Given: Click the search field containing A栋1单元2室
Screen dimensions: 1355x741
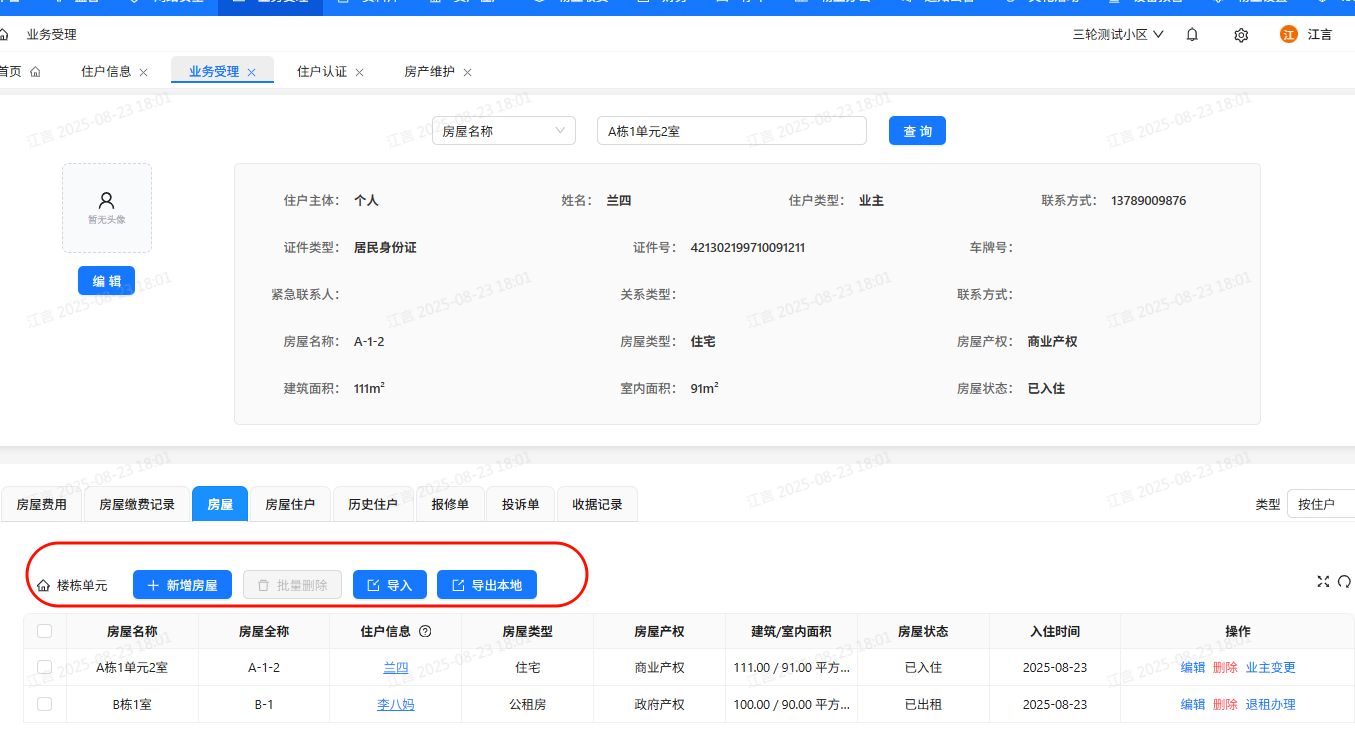Looking at the screenshot, I should (x=731, y=131).
